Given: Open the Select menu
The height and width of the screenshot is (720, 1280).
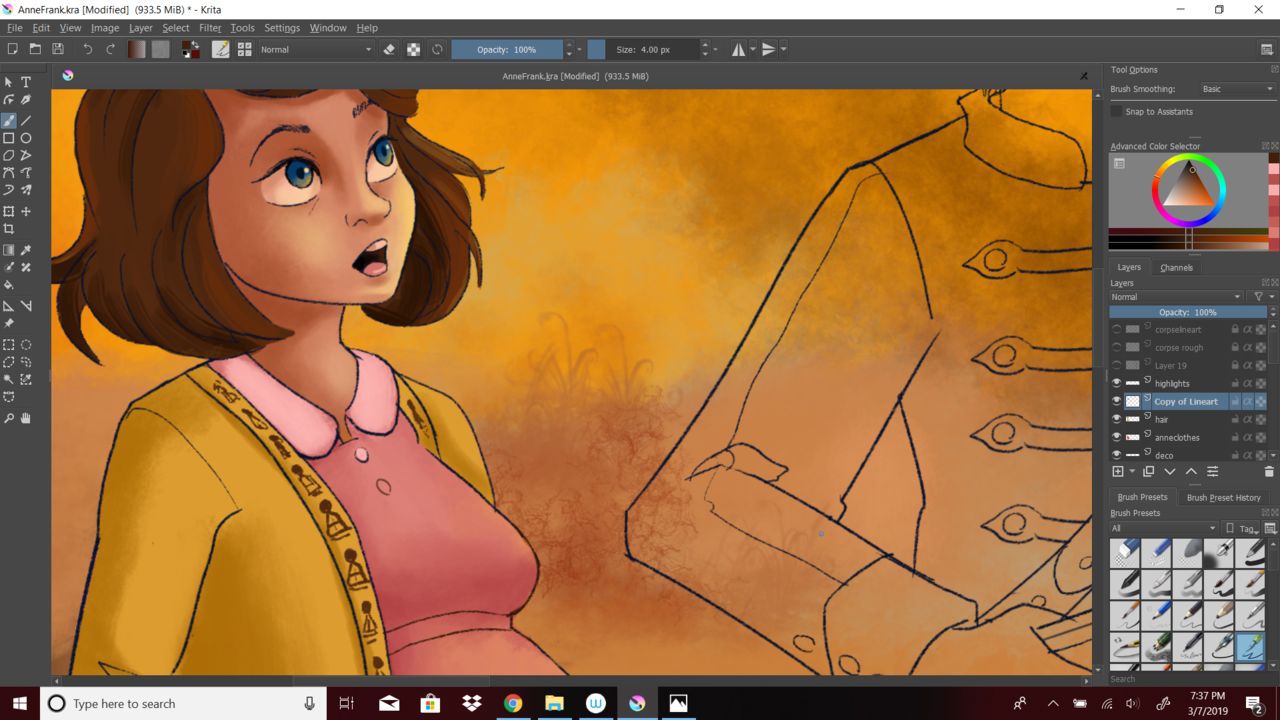Looking at the screenshot, I should [175, 28].
